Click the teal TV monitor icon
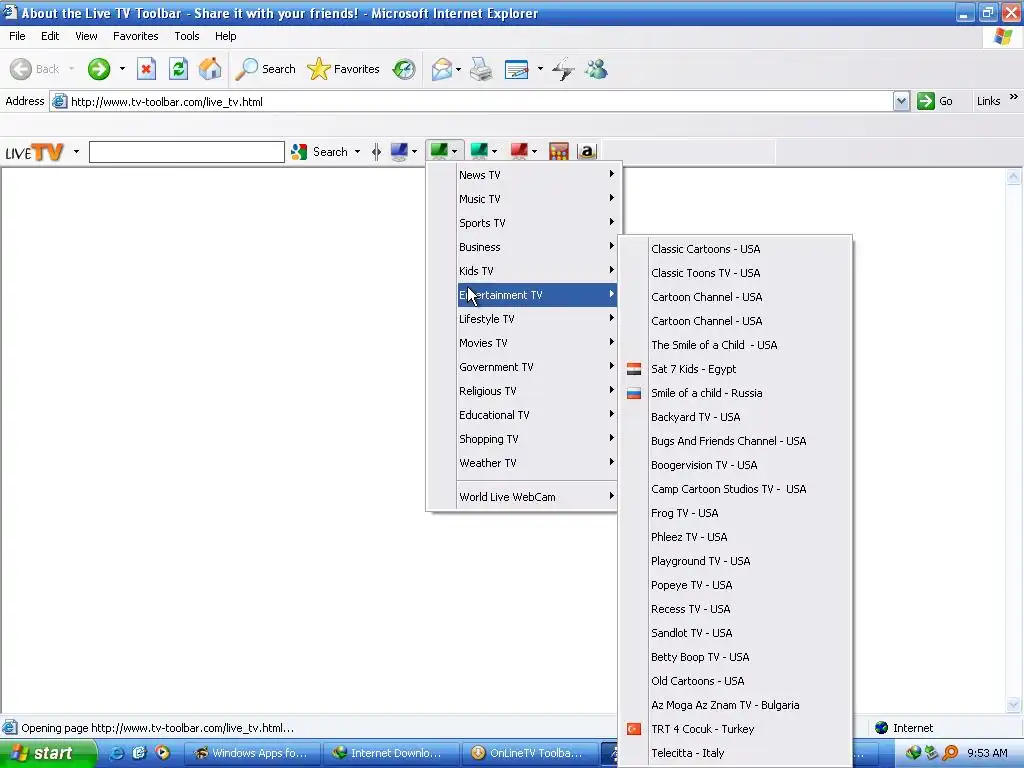This screenshot has height=768, width=1024. pos(479,152)
